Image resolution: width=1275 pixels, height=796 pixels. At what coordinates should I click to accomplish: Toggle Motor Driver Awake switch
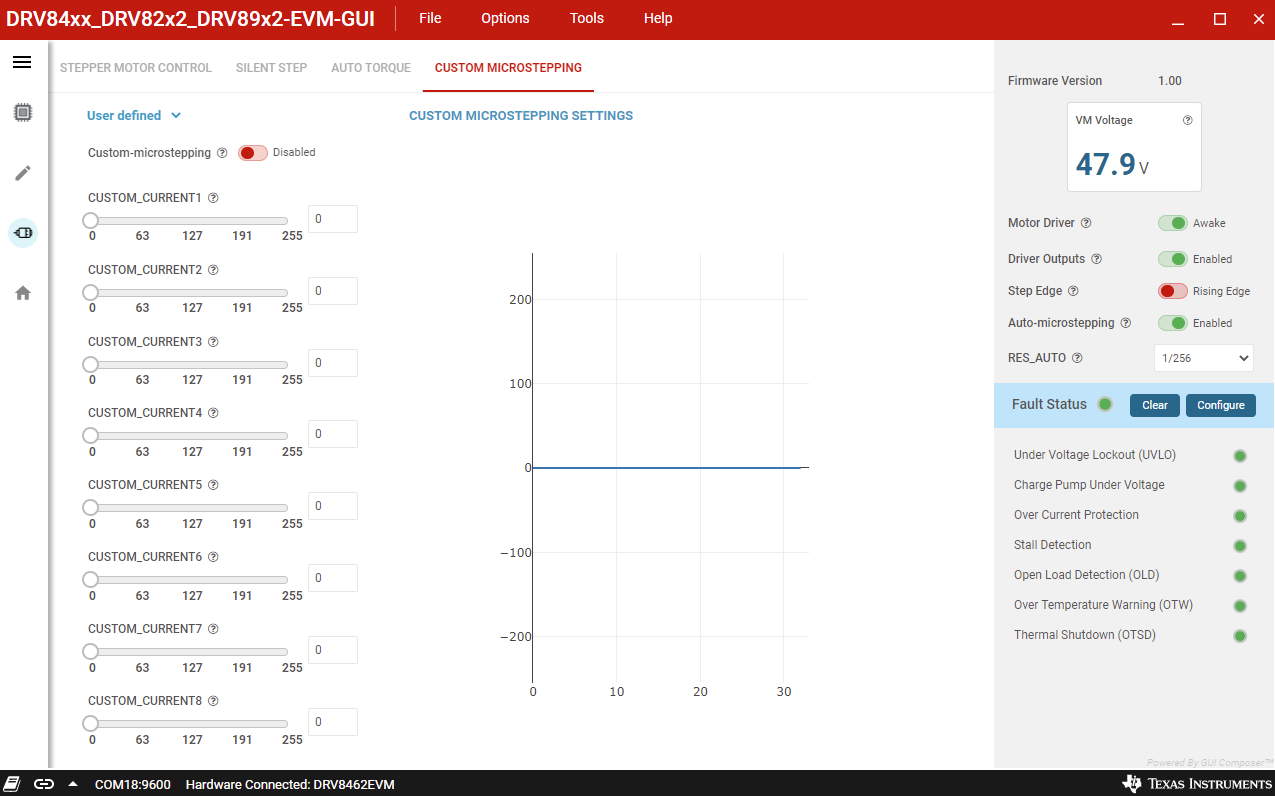tap(1173, 223)
